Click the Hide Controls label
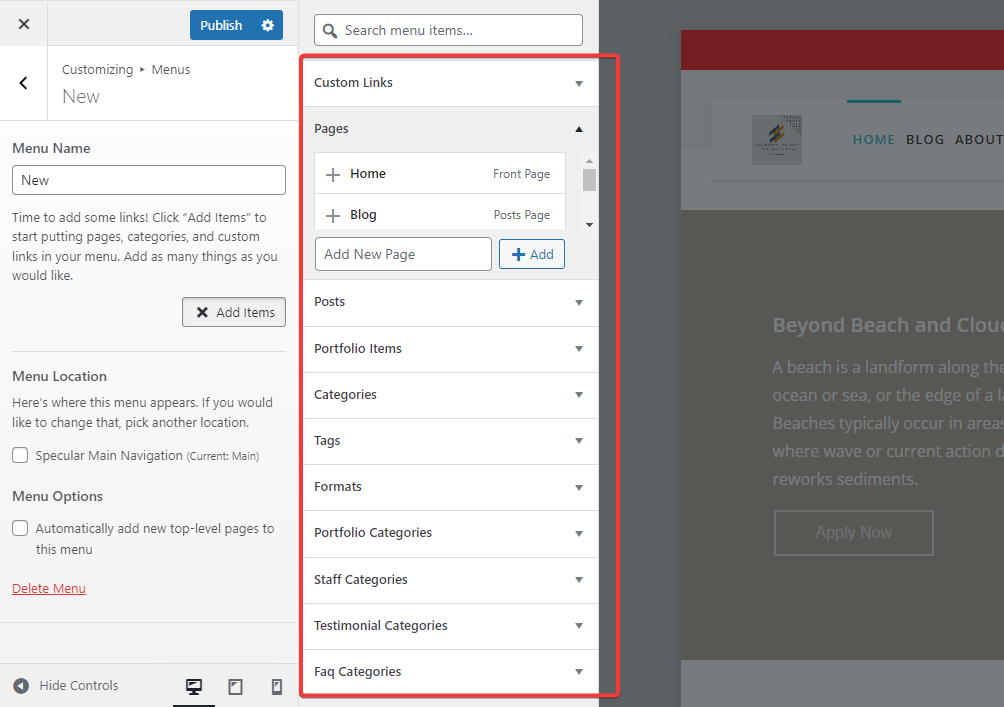 pyautogui.click(x=79, y=686)
